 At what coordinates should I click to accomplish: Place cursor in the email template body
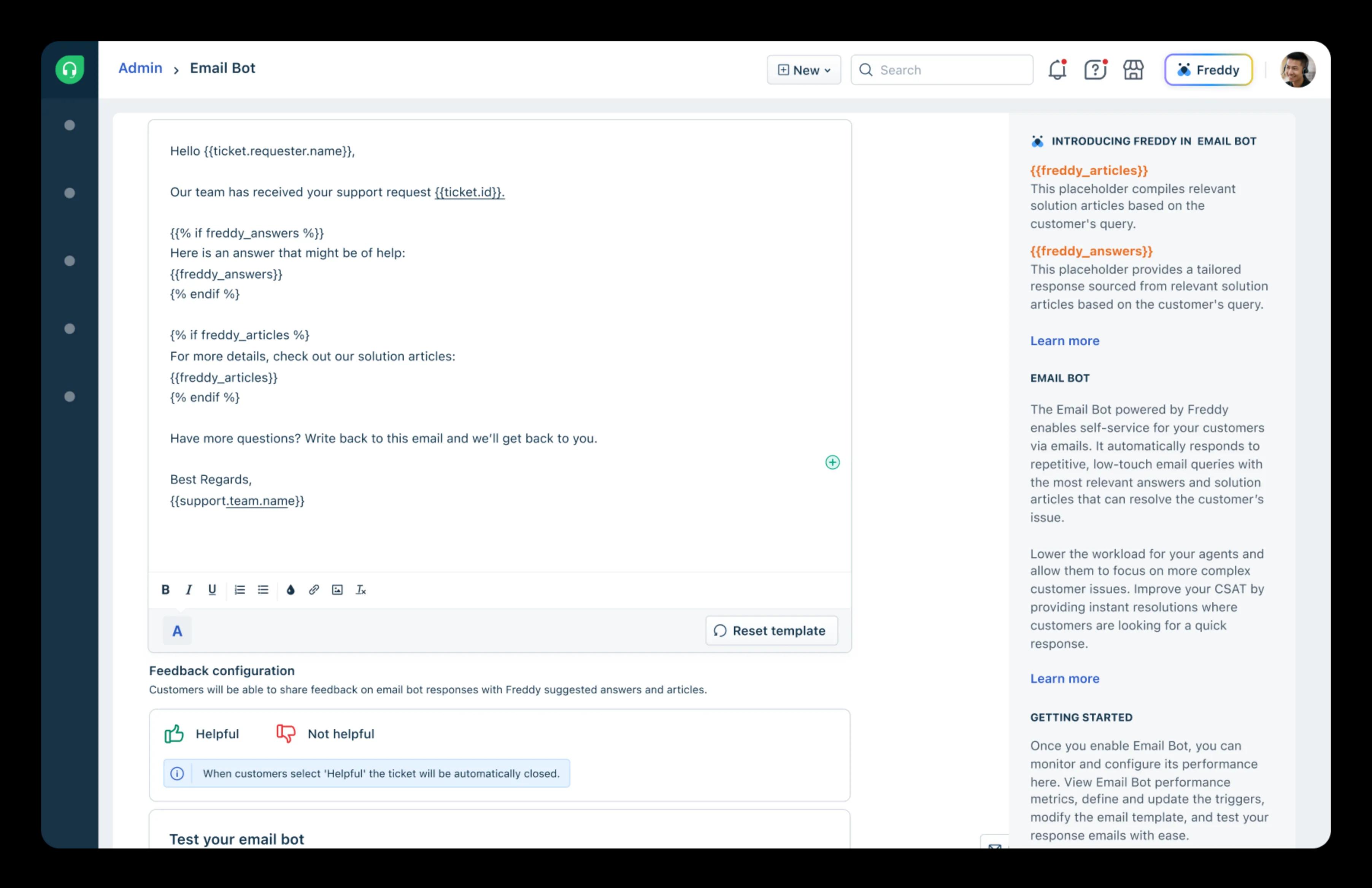(499, 346)
